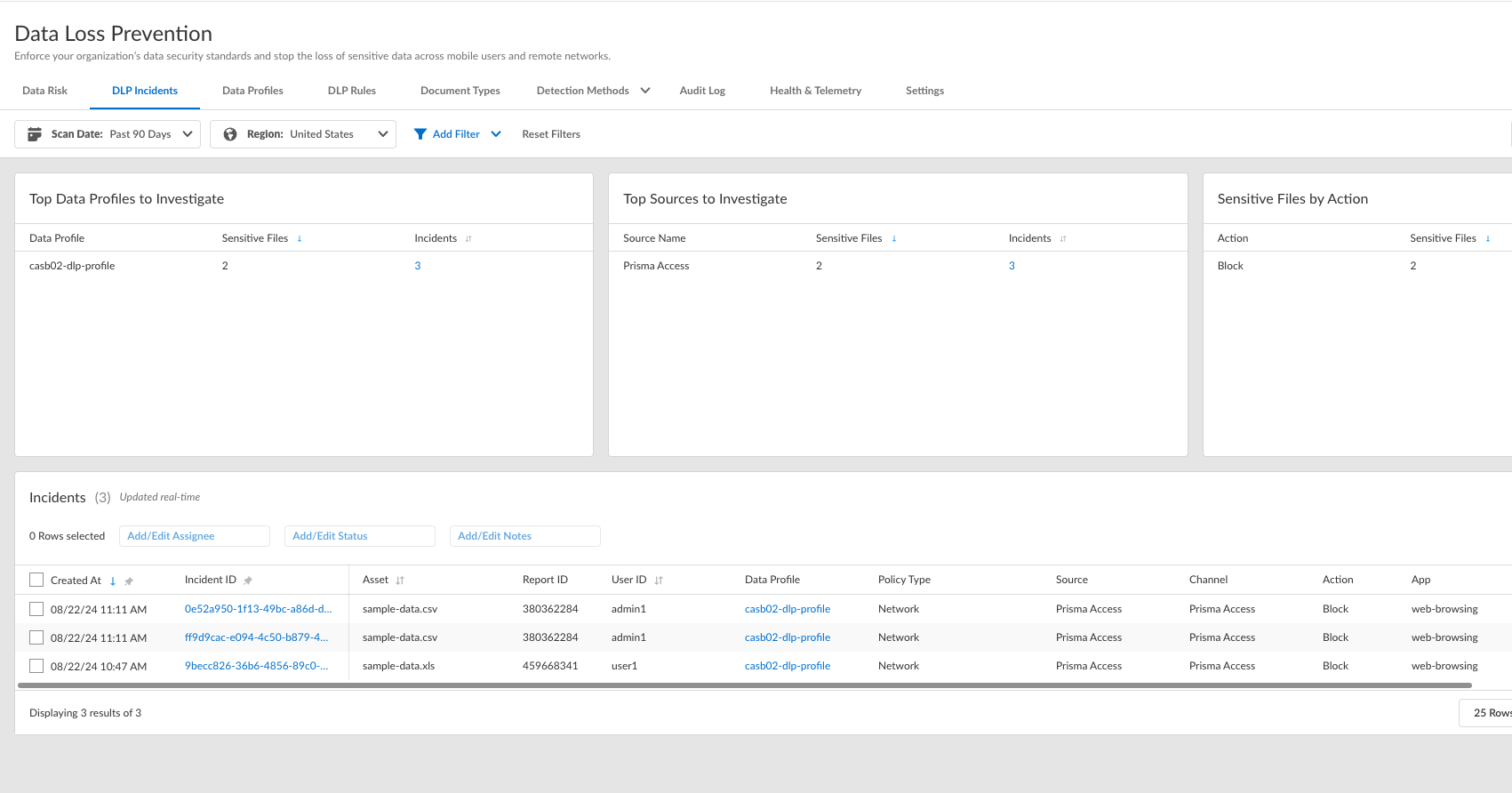Toggle the select-all checkbox in incidents header
The height and width of the screenshot is (793, 1512).
pos(36,580)
